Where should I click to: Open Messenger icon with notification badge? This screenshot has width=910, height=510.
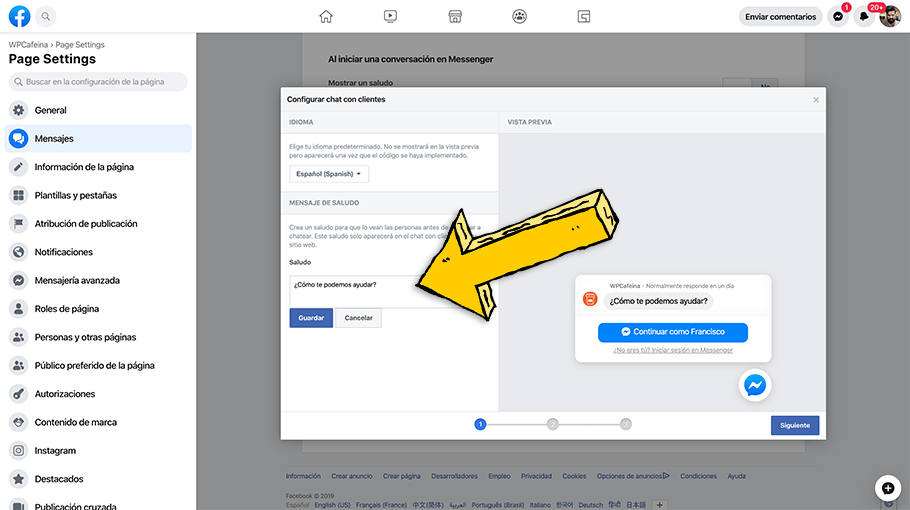coord(838,17)
